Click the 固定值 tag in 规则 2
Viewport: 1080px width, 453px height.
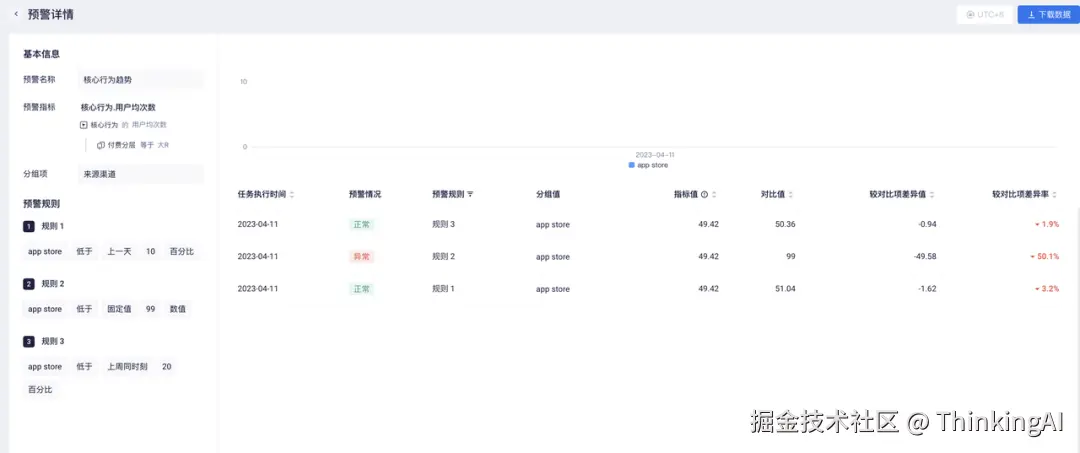point(119,309)
